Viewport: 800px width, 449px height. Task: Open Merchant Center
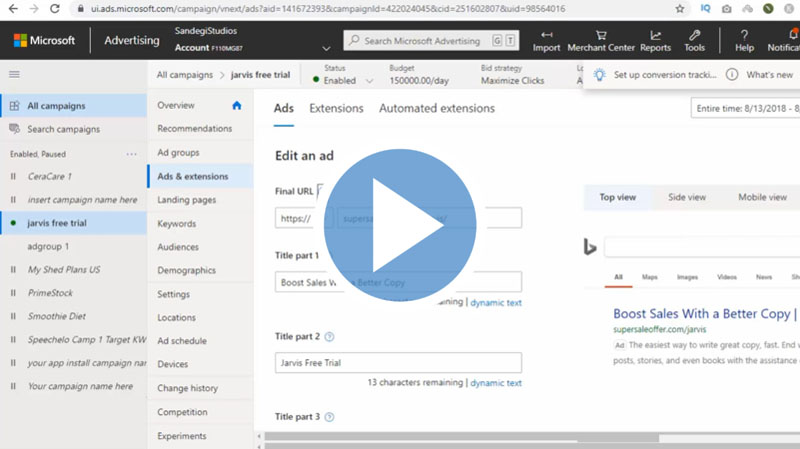pos(601,41)
